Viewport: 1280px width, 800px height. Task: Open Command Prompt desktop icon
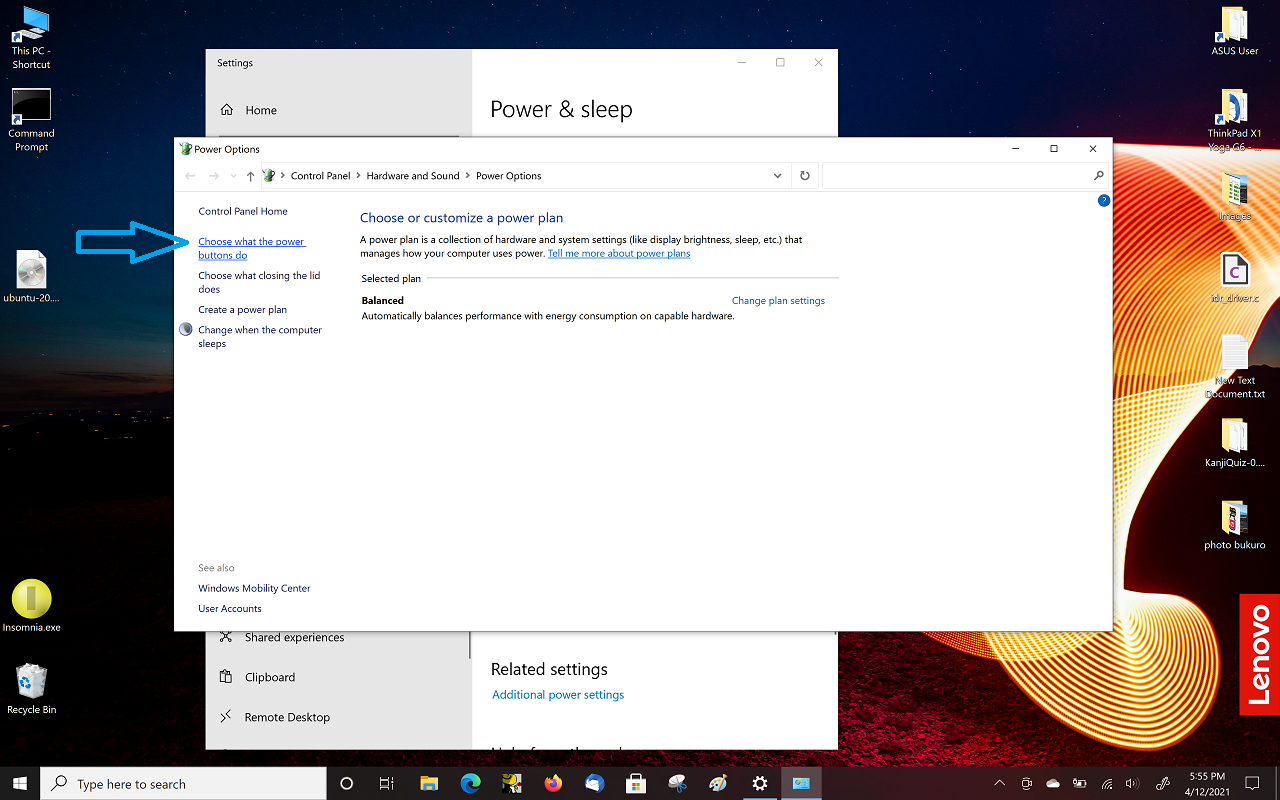click(x=31, y=120)
